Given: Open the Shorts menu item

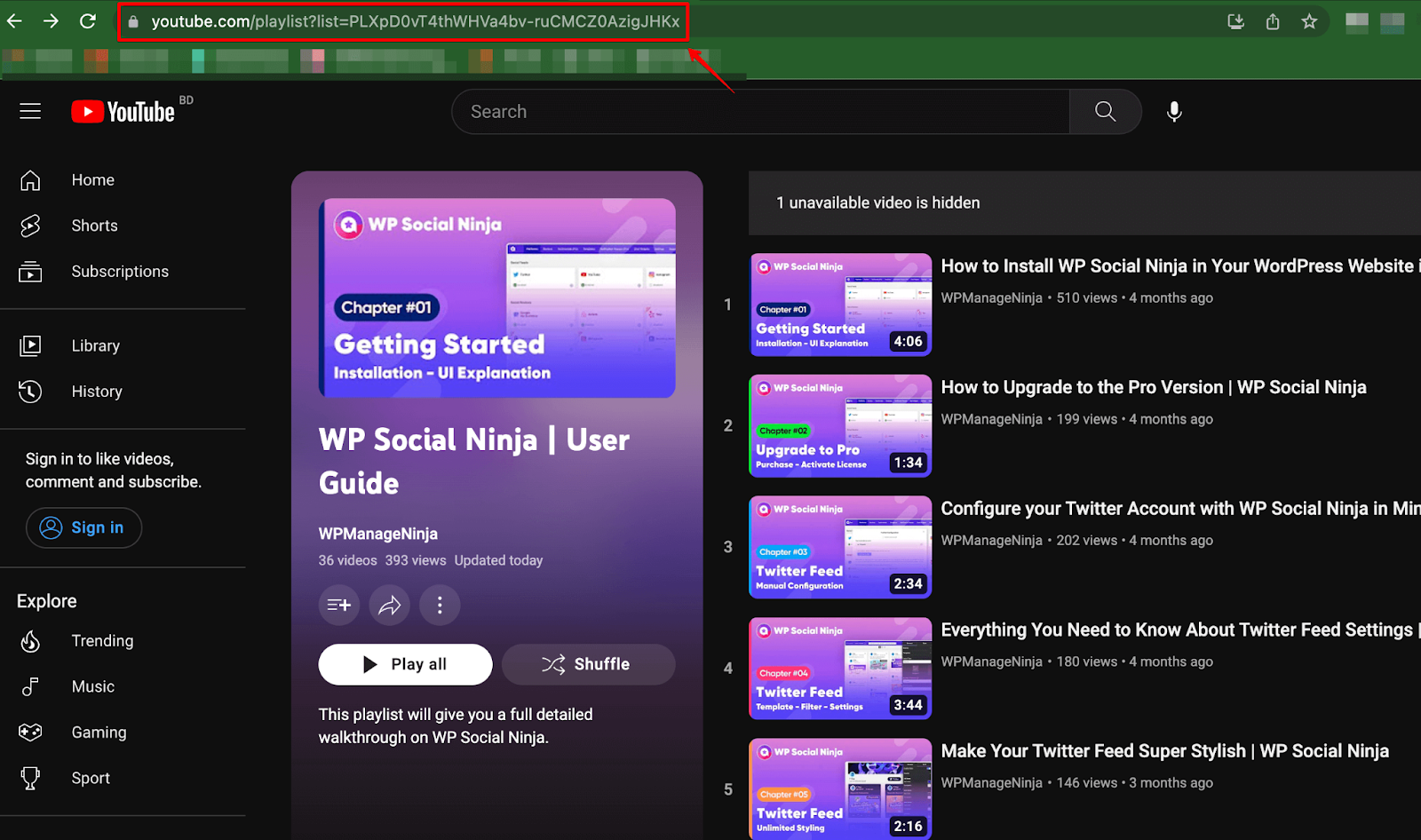Looking at the screenshot, I should pos(95,226).
